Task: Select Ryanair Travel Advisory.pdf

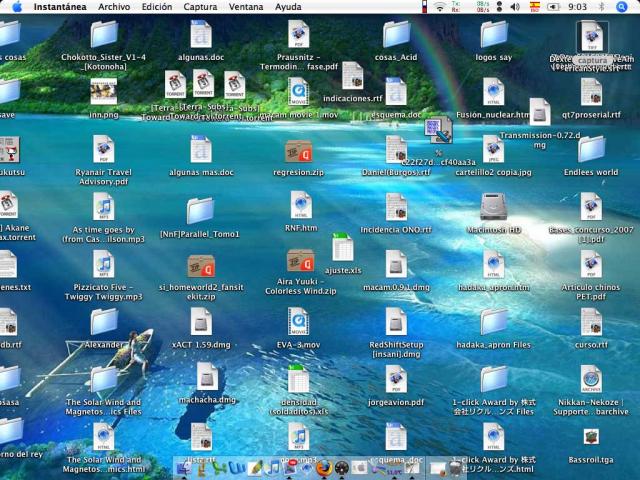Action: tap(104, 149)
